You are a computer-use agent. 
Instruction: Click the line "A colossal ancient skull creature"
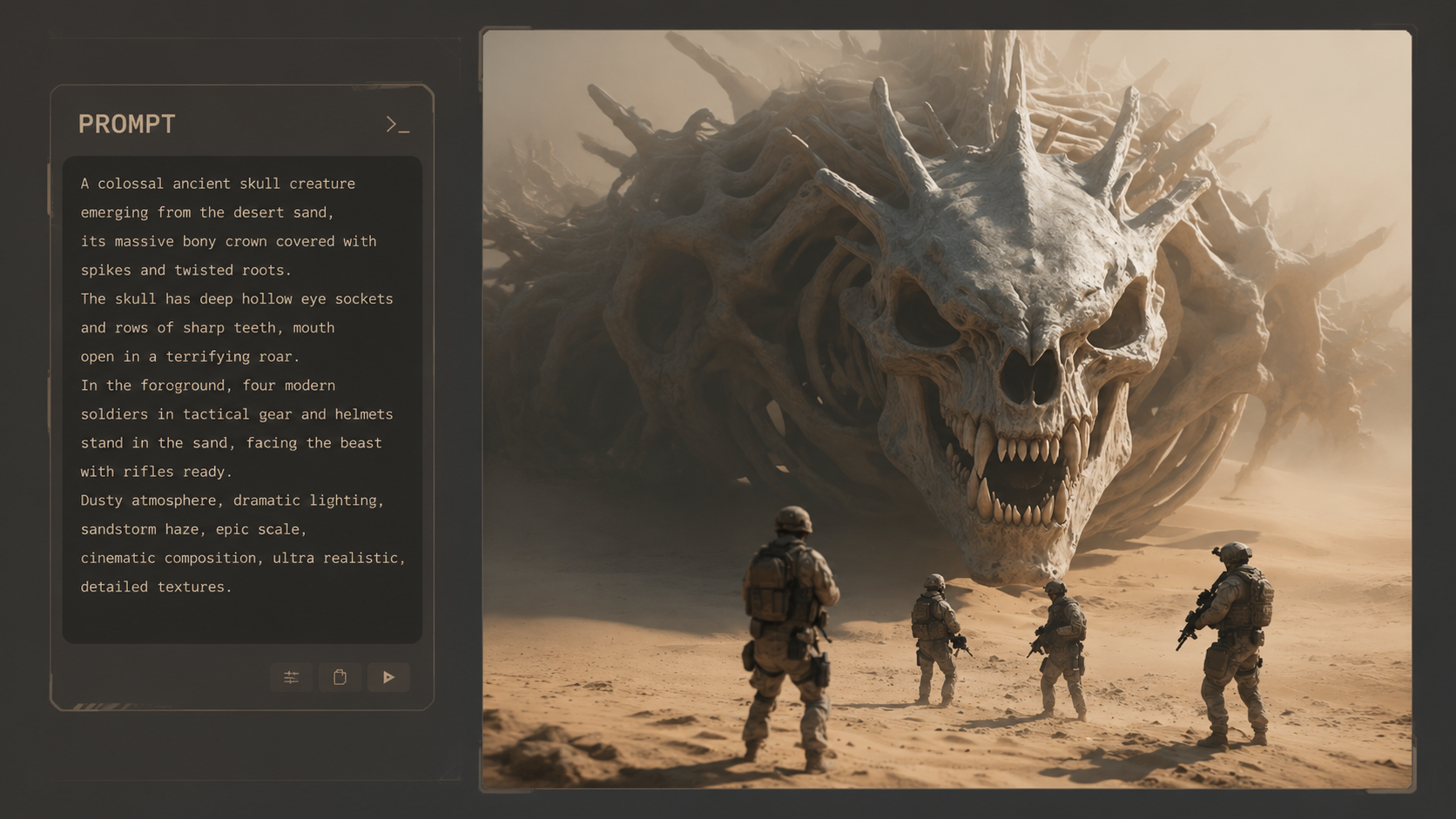(218, 184)
